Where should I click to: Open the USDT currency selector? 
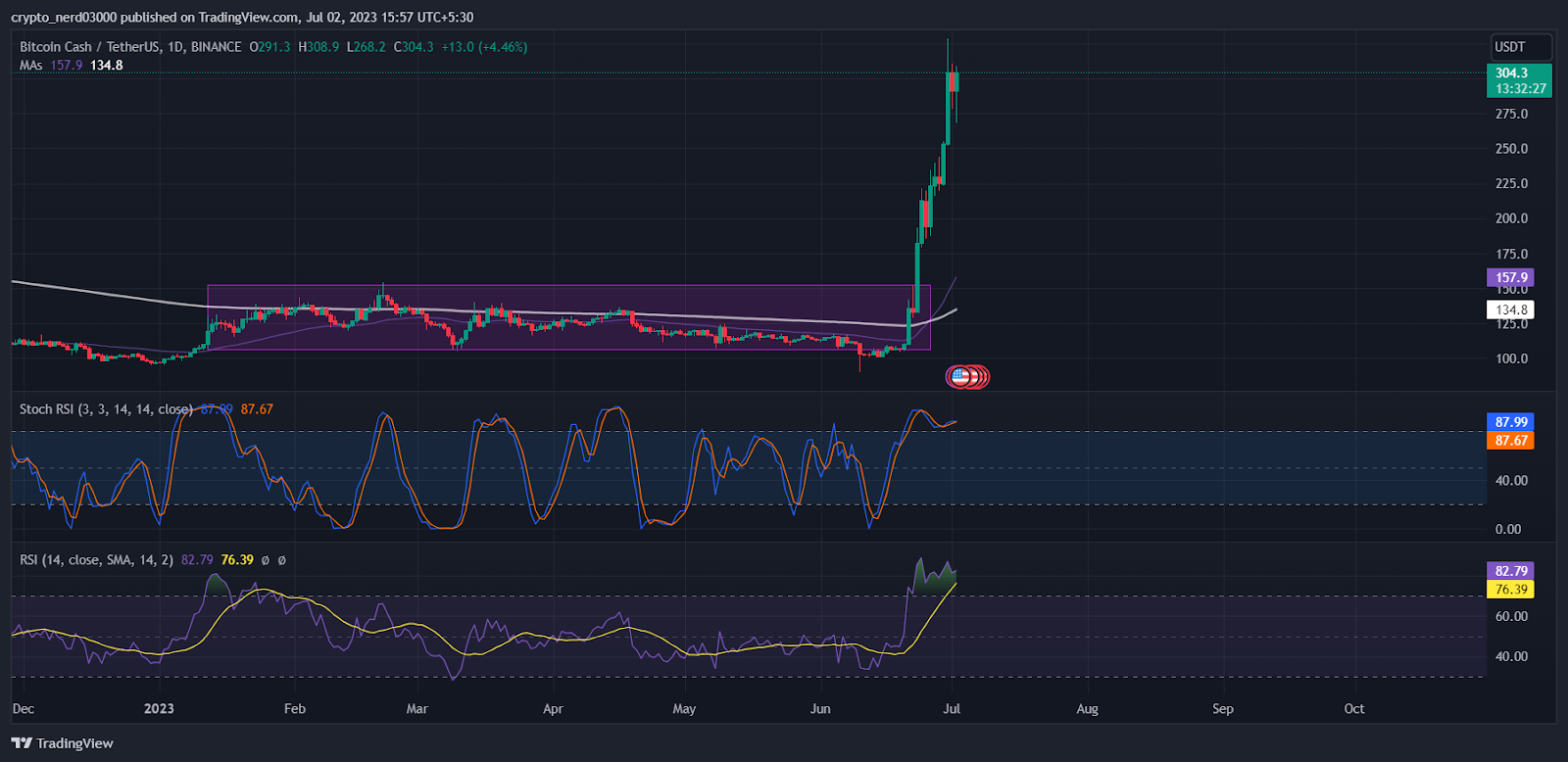[1521, 46]
